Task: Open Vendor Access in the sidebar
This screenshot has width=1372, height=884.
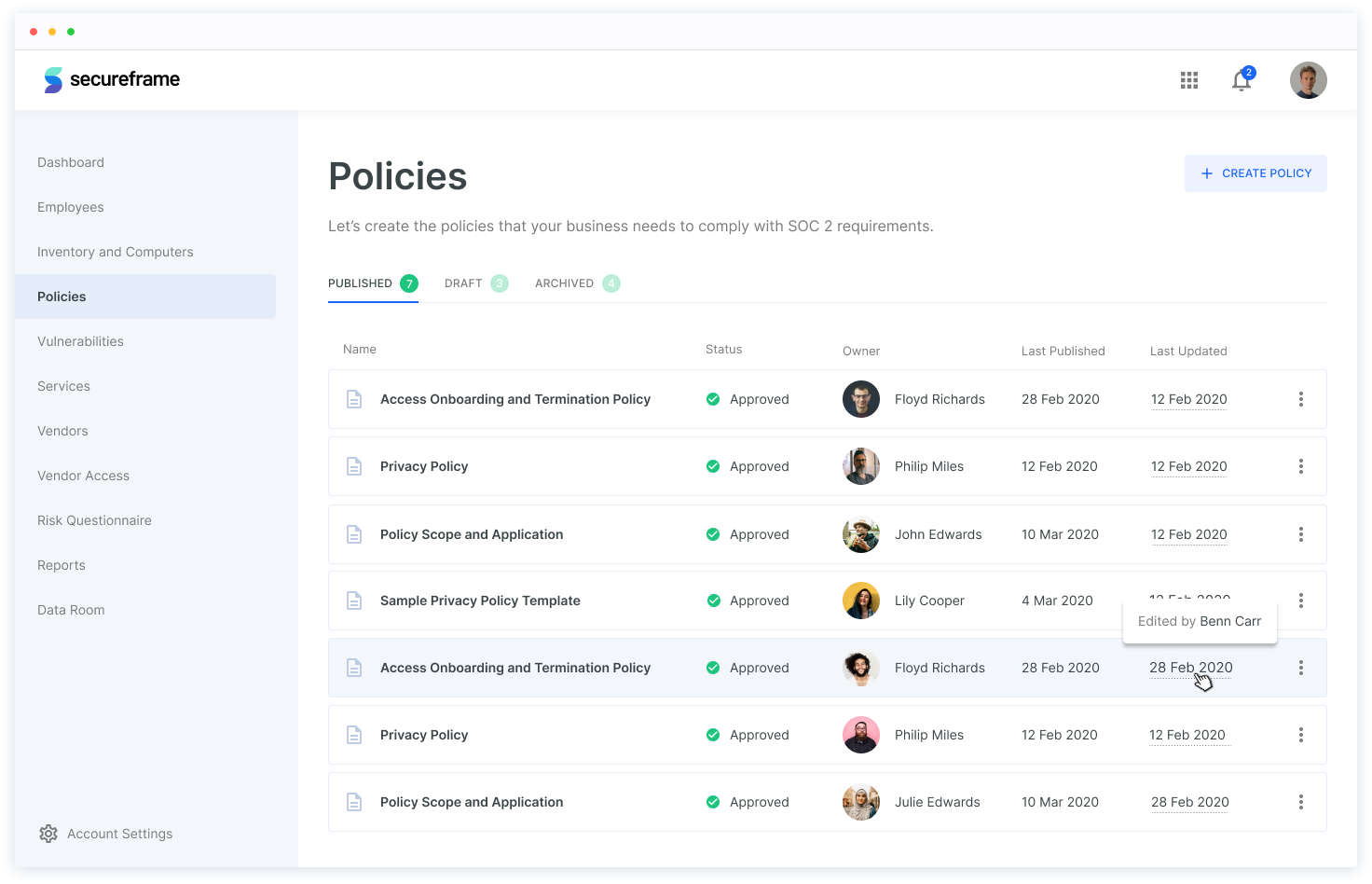Action: (x=83, y=476)
